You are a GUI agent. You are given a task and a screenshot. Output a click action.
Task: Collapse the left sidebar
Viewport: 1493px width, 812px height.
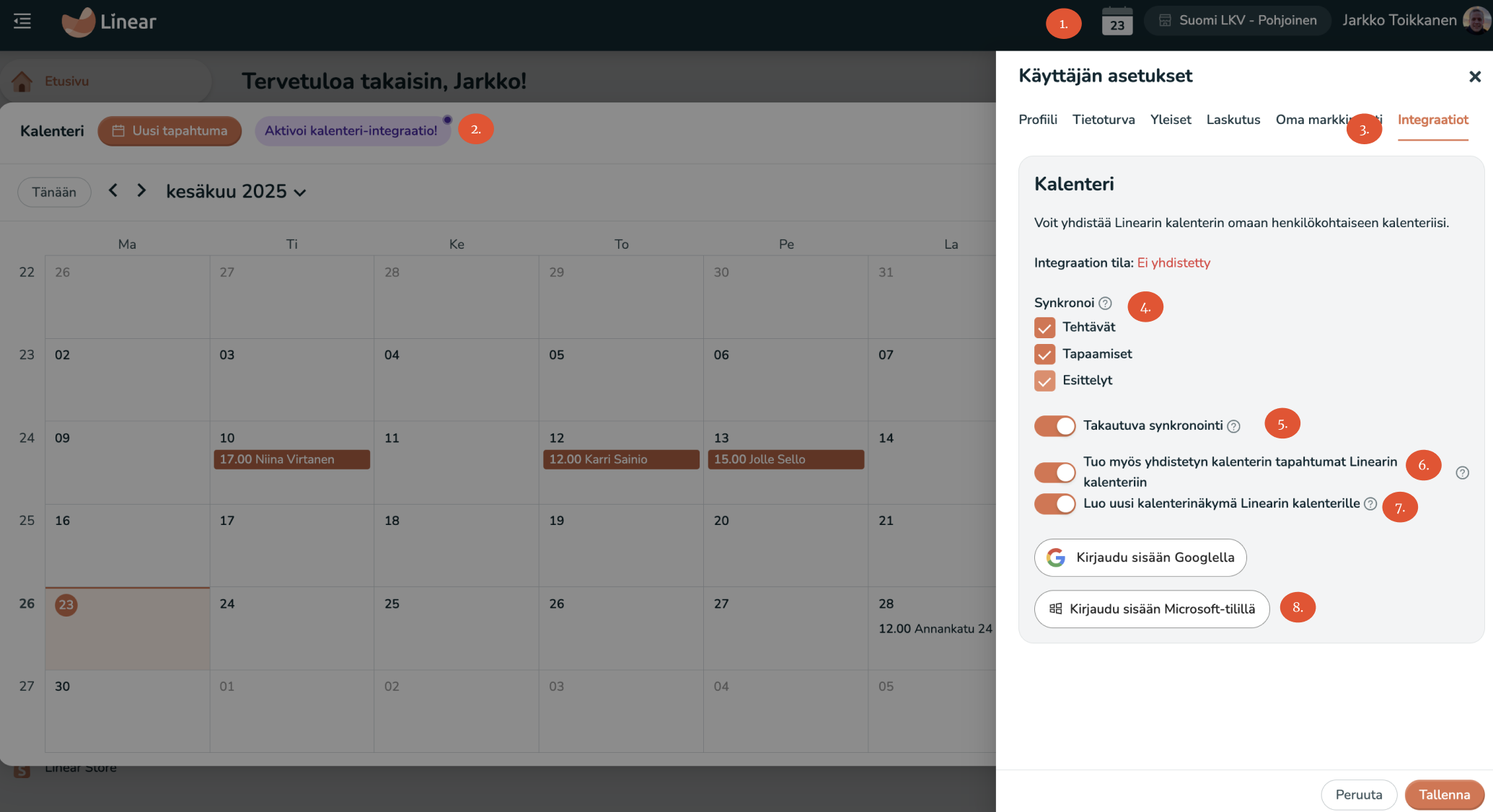pos(22,21)
